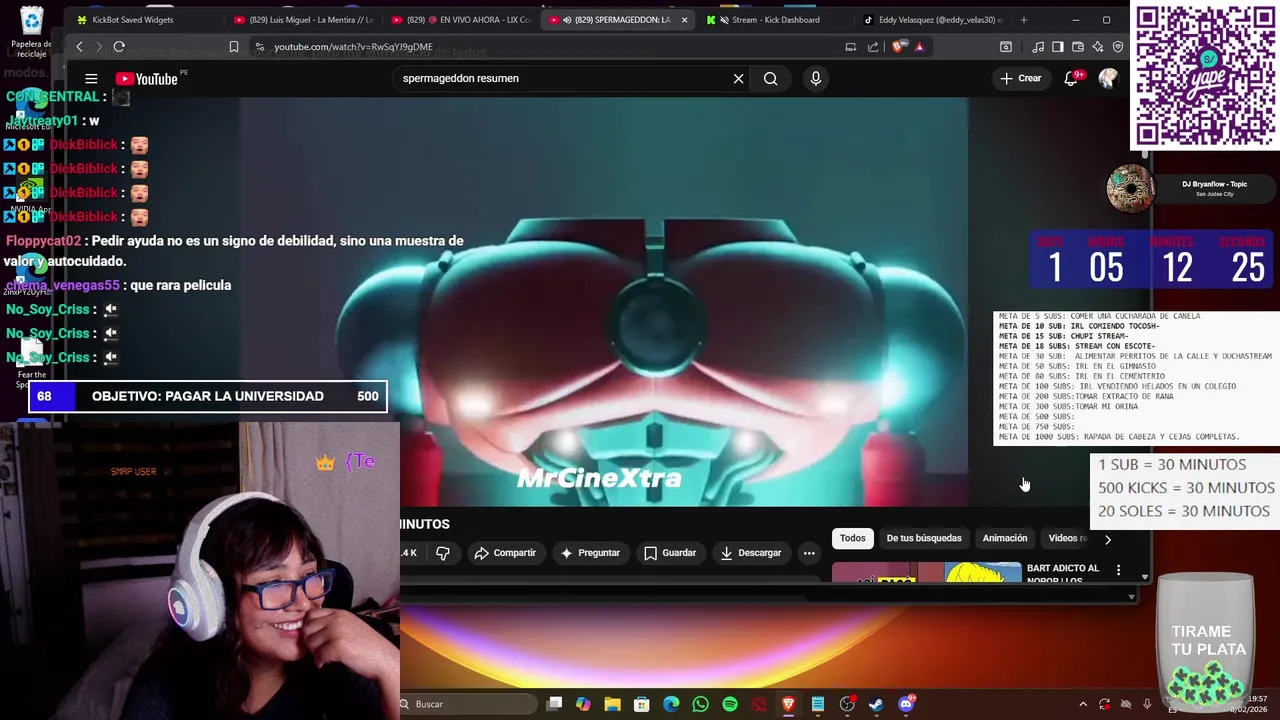Open File Explorer from the taskbar
The height and width of the screenshot is (720, 1280).
point(612,704)
